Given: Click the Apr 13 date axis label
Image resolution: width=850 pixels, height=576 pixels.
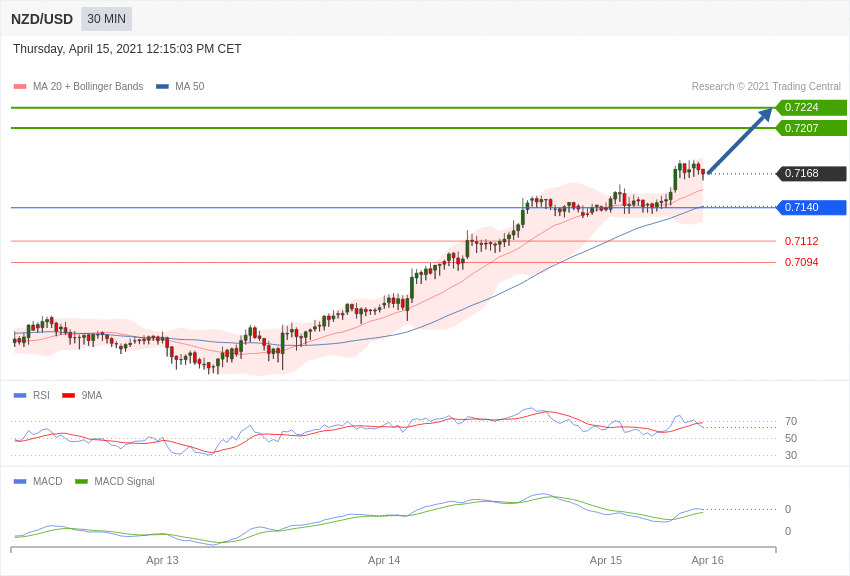Looking at the screenshot, I should (x=162, y=560).
